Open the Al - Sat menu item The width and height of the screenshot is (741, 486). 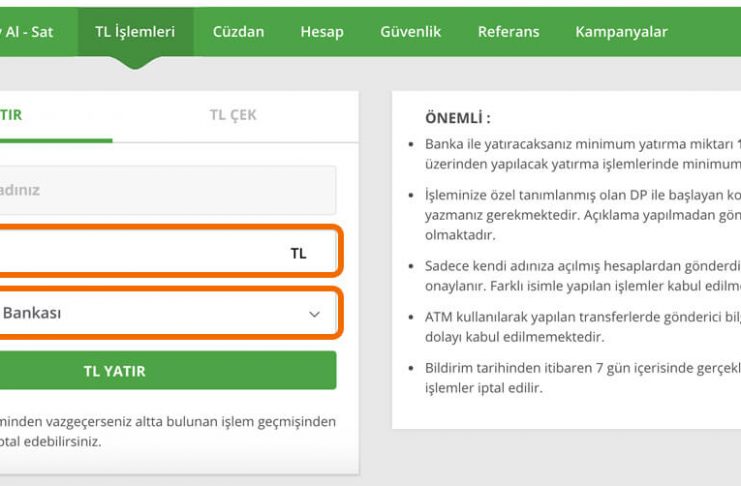(28, 32)
